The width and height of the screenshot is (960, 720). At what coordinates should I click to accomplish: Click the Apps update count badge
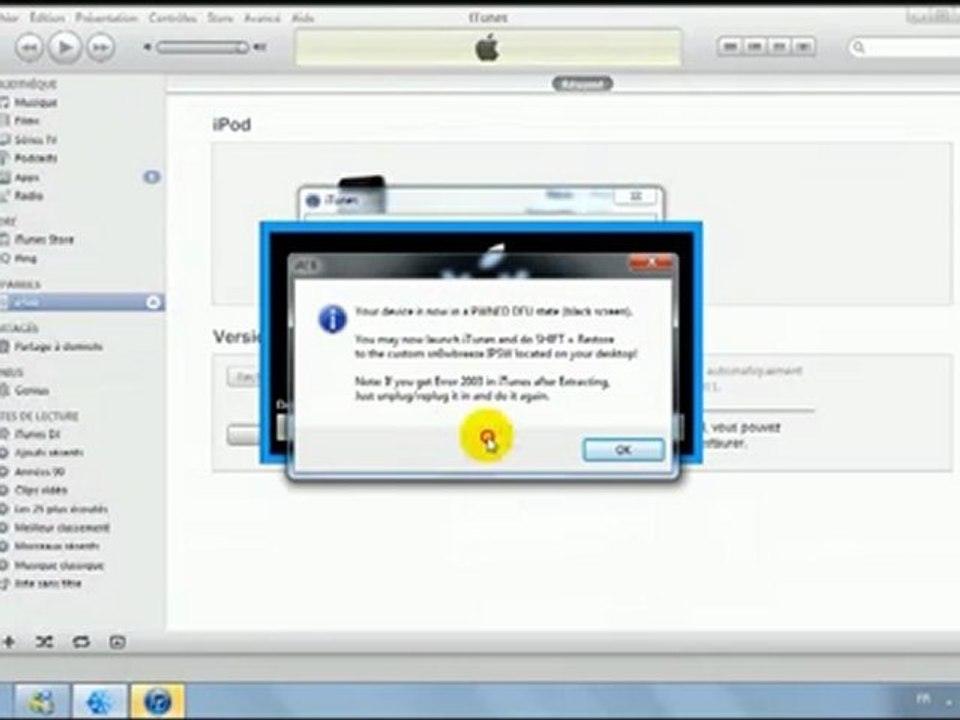(151, 178)
